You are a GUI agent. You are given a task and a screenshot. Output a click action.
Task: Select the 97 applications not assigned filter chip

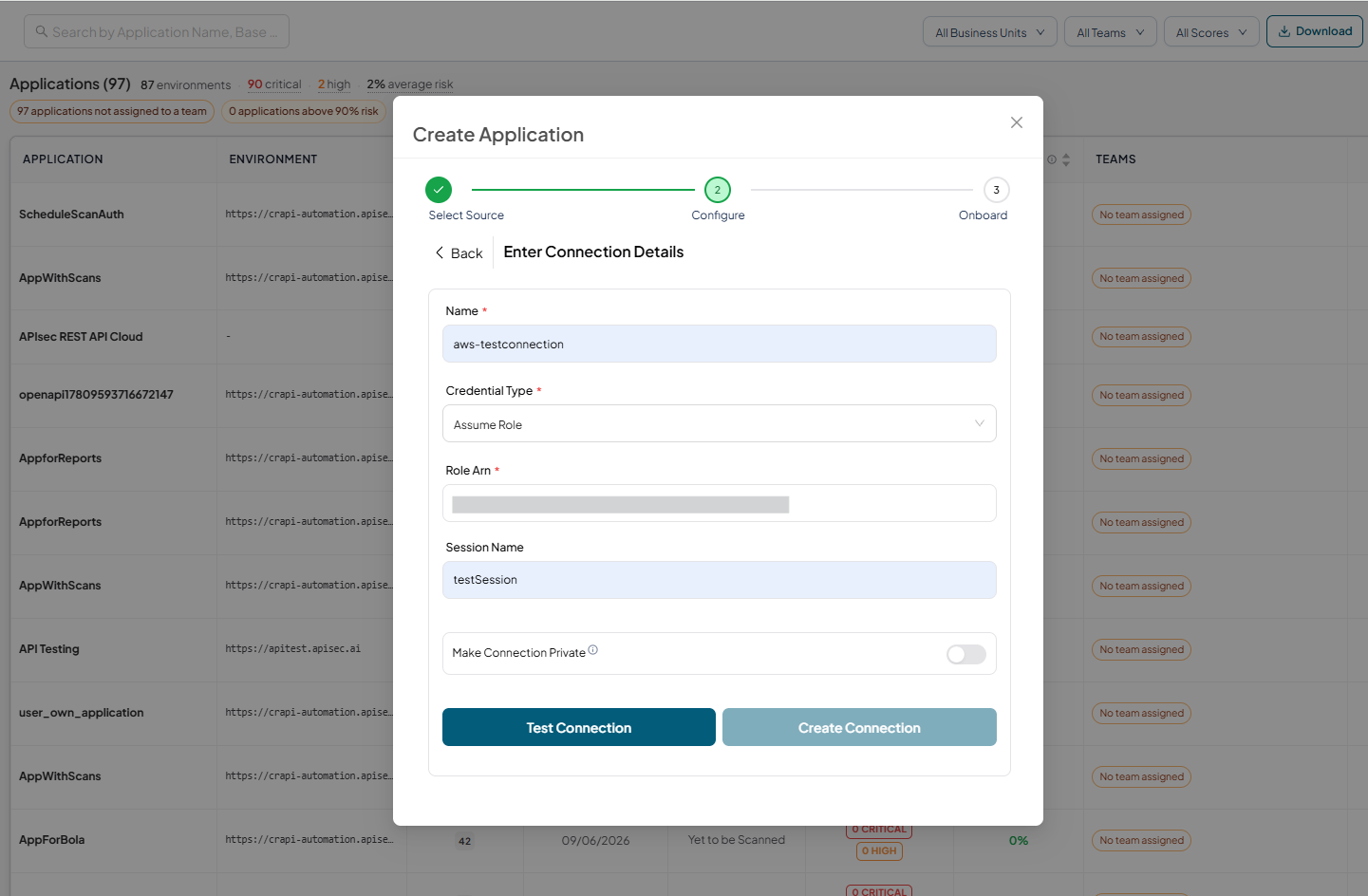pyautogui.click(x=112, y=111)
